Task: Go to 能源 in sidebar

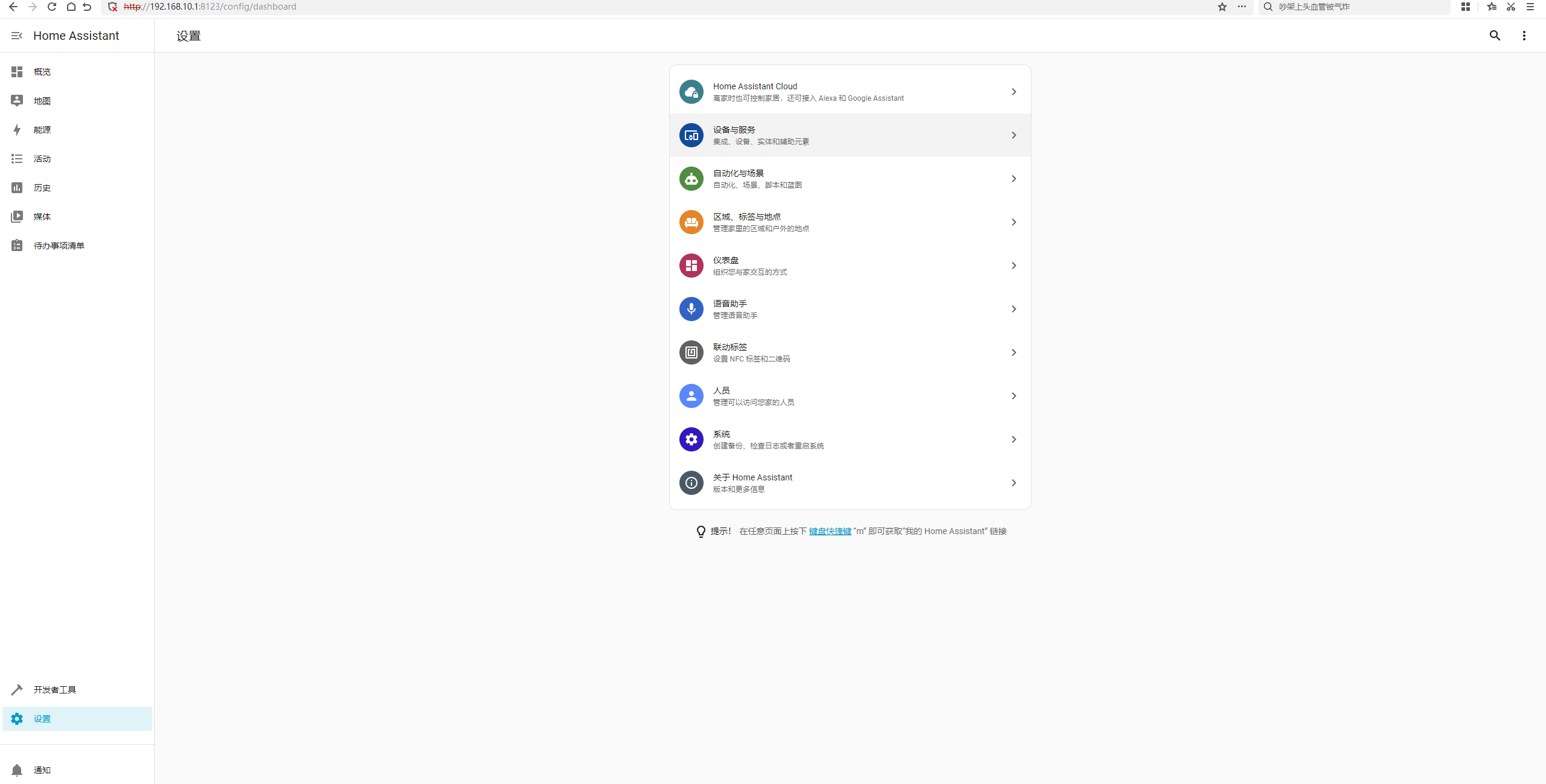Action: coord(42,130)
